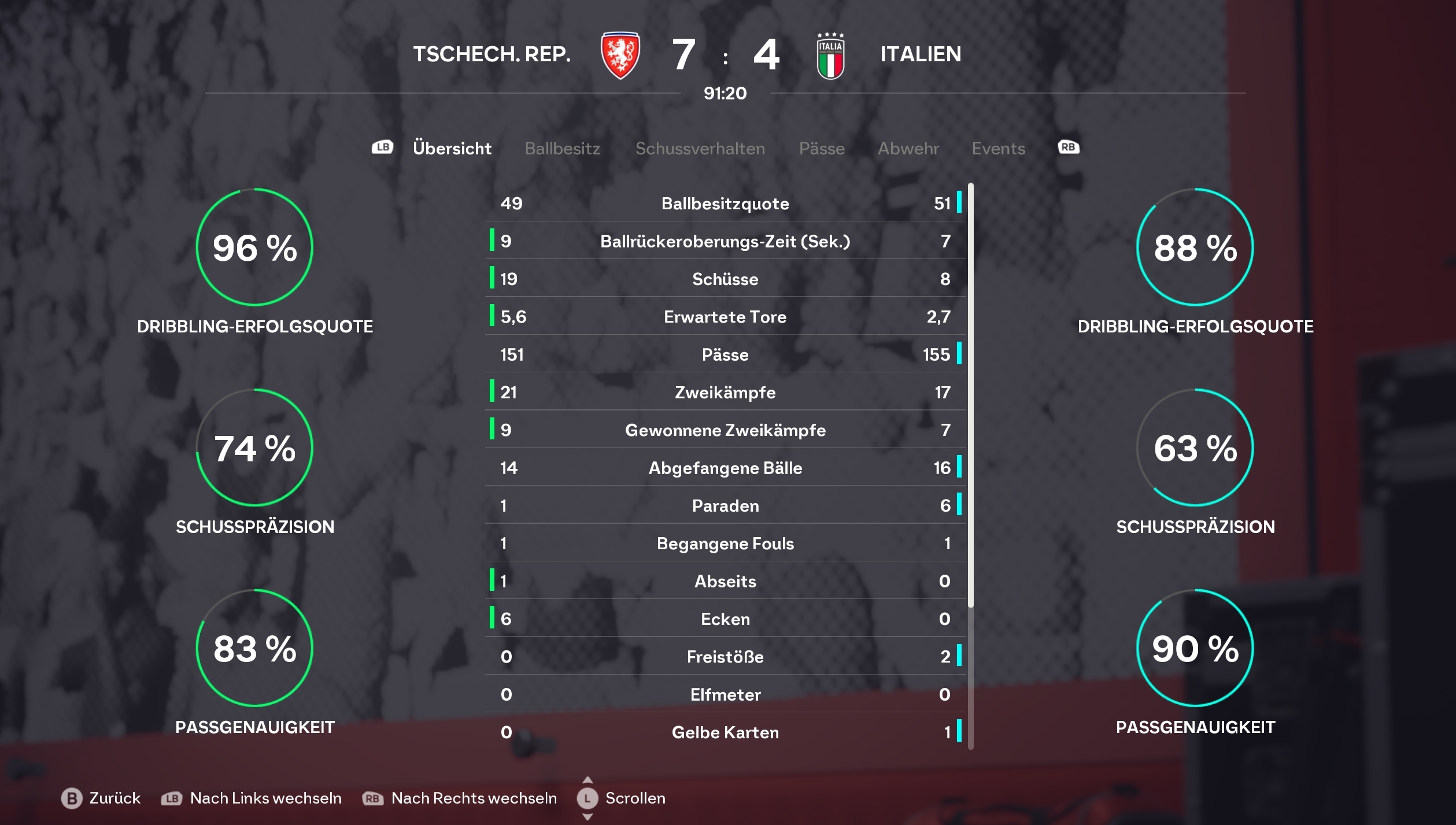Select the Pässe tab
The height and width of the screenshot is (825, 1456).
pos(821,149)
